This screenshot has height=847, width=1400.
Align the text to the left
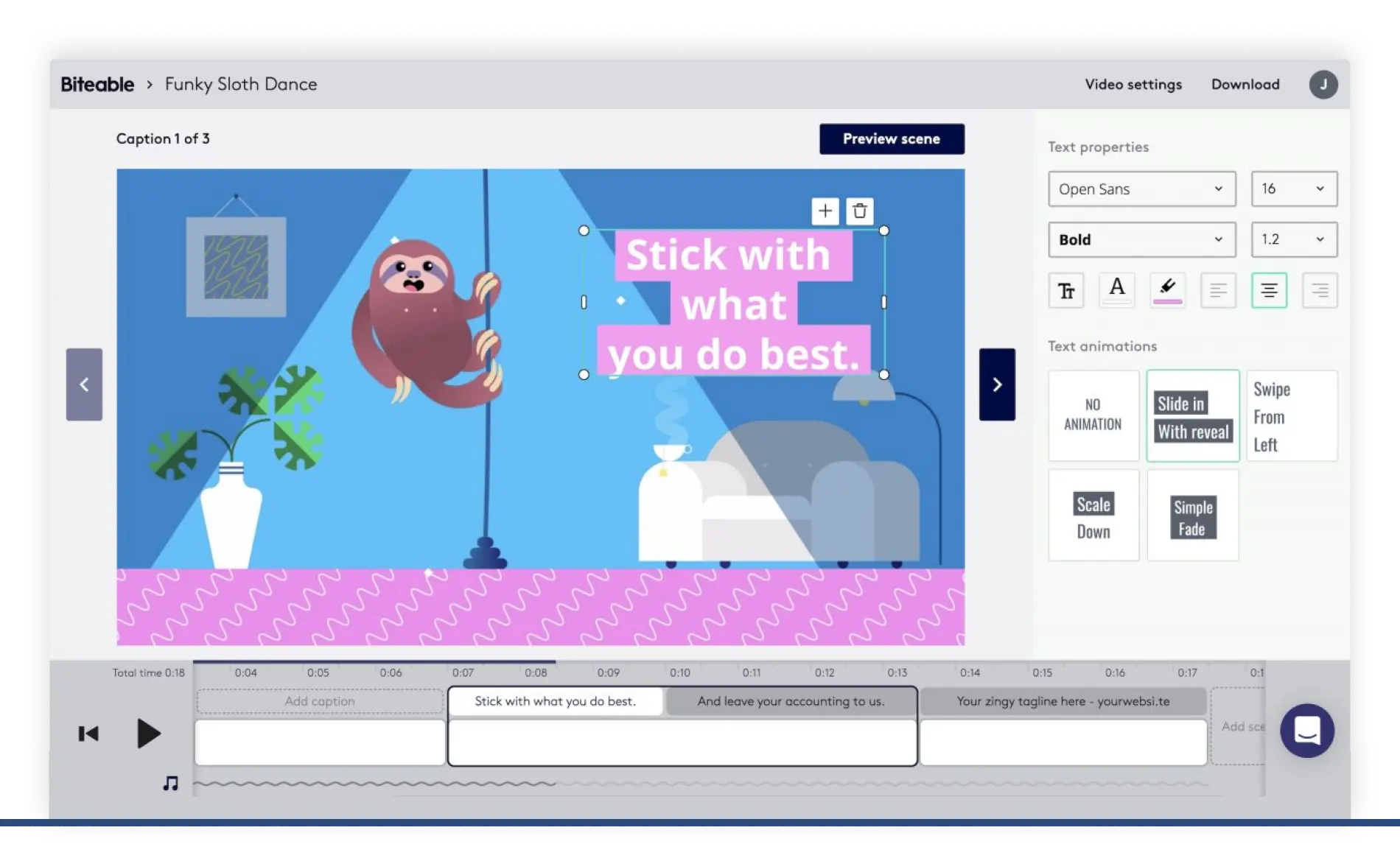(1218, 289)
